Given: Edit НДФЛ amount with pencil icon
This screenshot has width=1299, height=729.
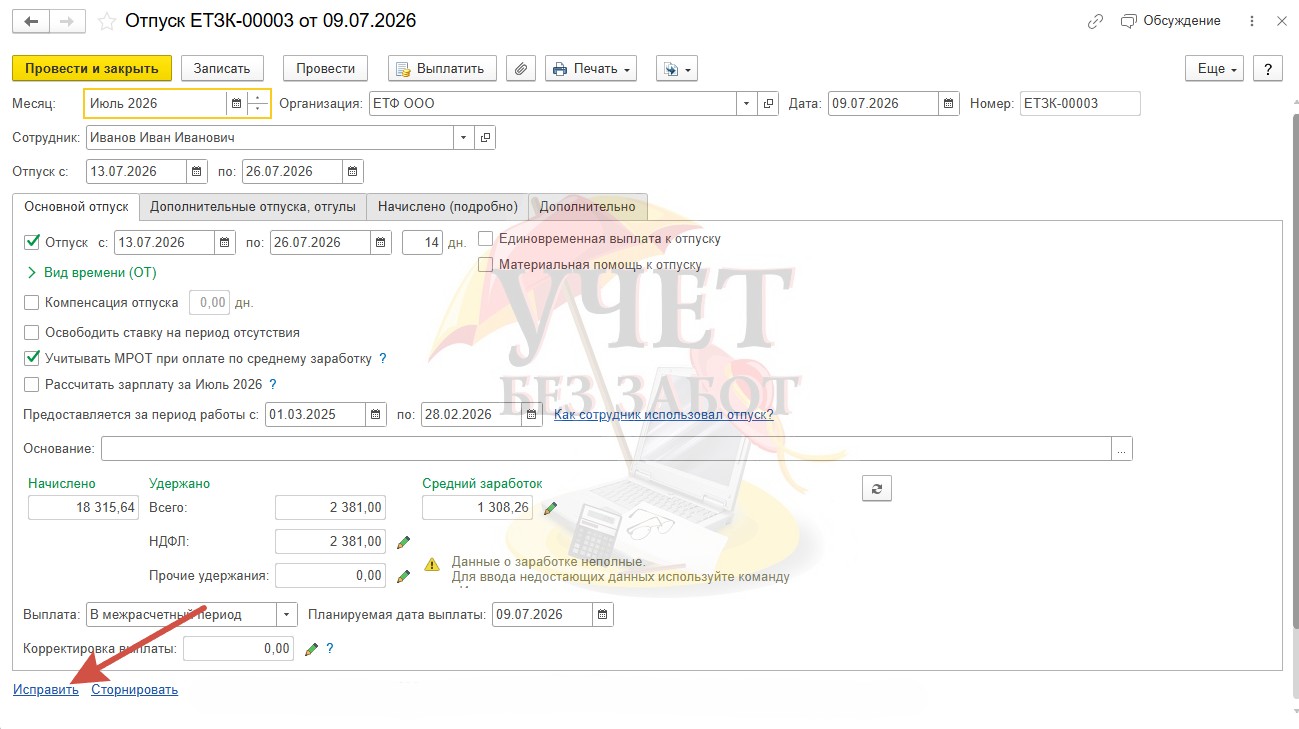Looking at the screenshot, I should point(403,542).
